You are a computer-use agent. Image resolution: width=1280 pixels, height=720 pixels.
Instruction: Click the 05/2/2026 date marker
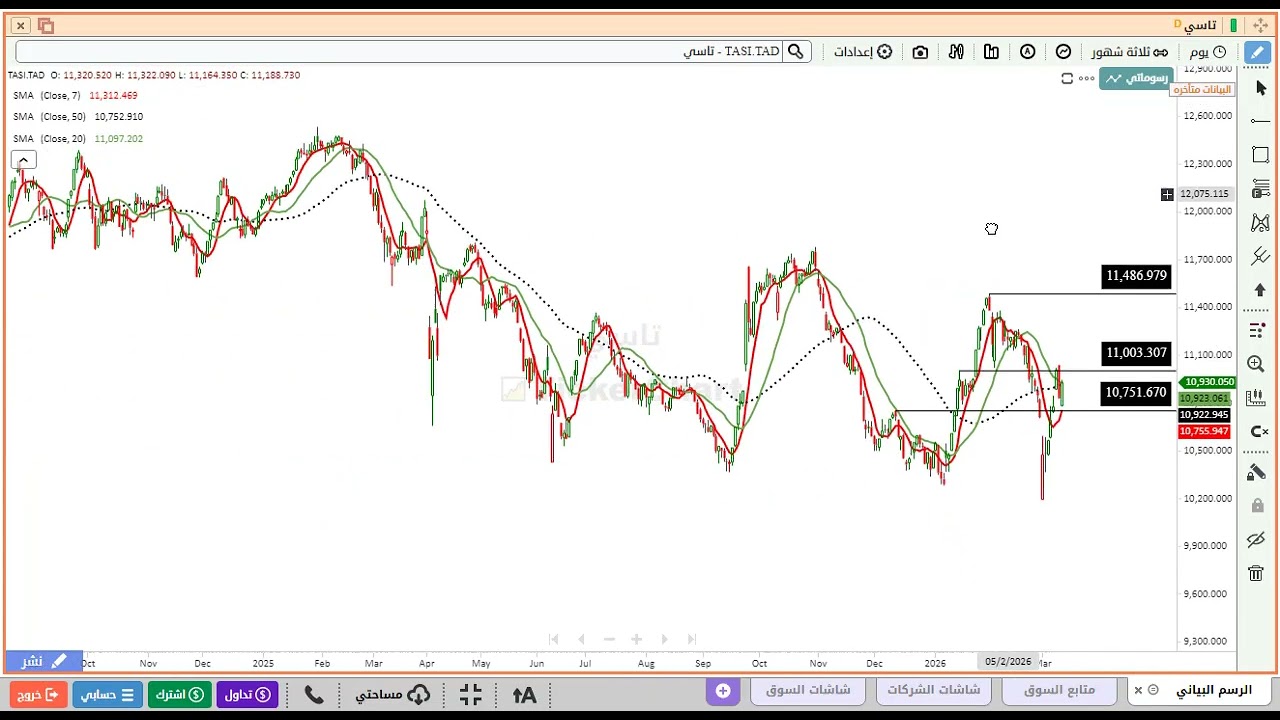1008,662
